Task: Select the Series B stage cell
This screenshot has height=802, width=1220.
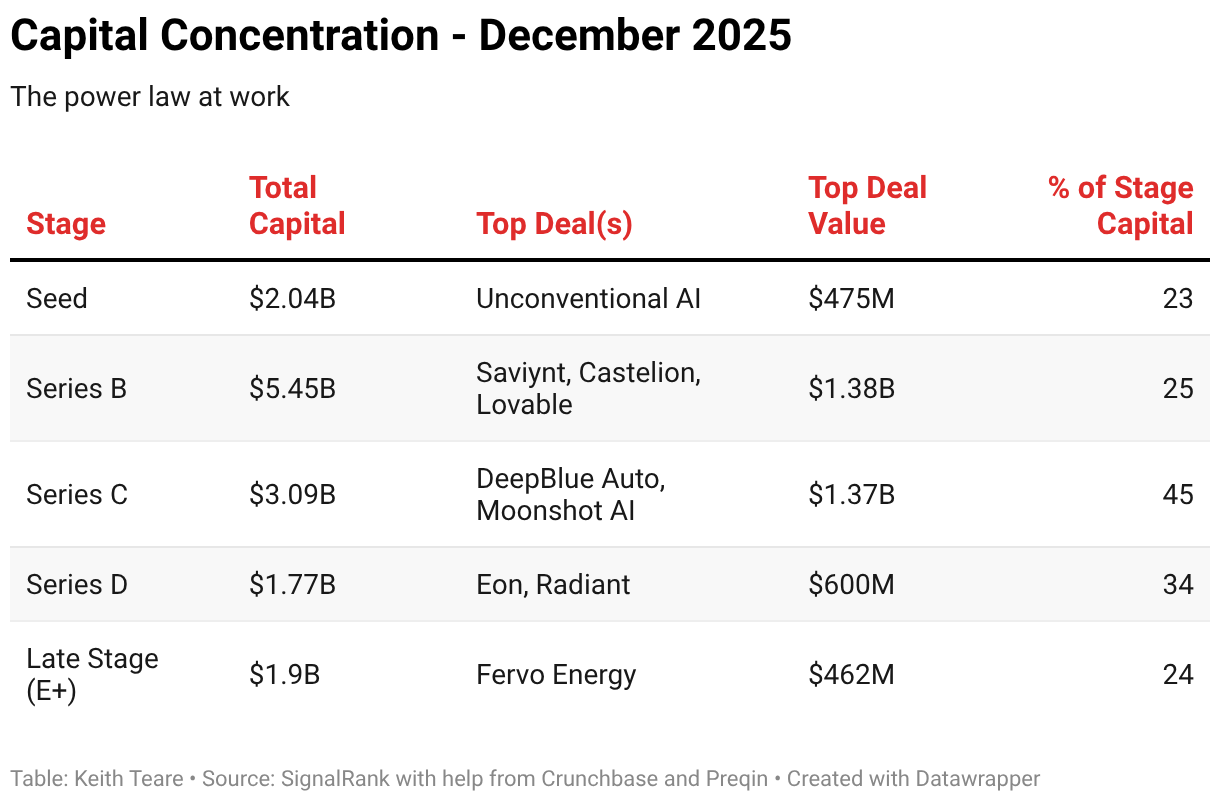Action: tap(76, 388)
